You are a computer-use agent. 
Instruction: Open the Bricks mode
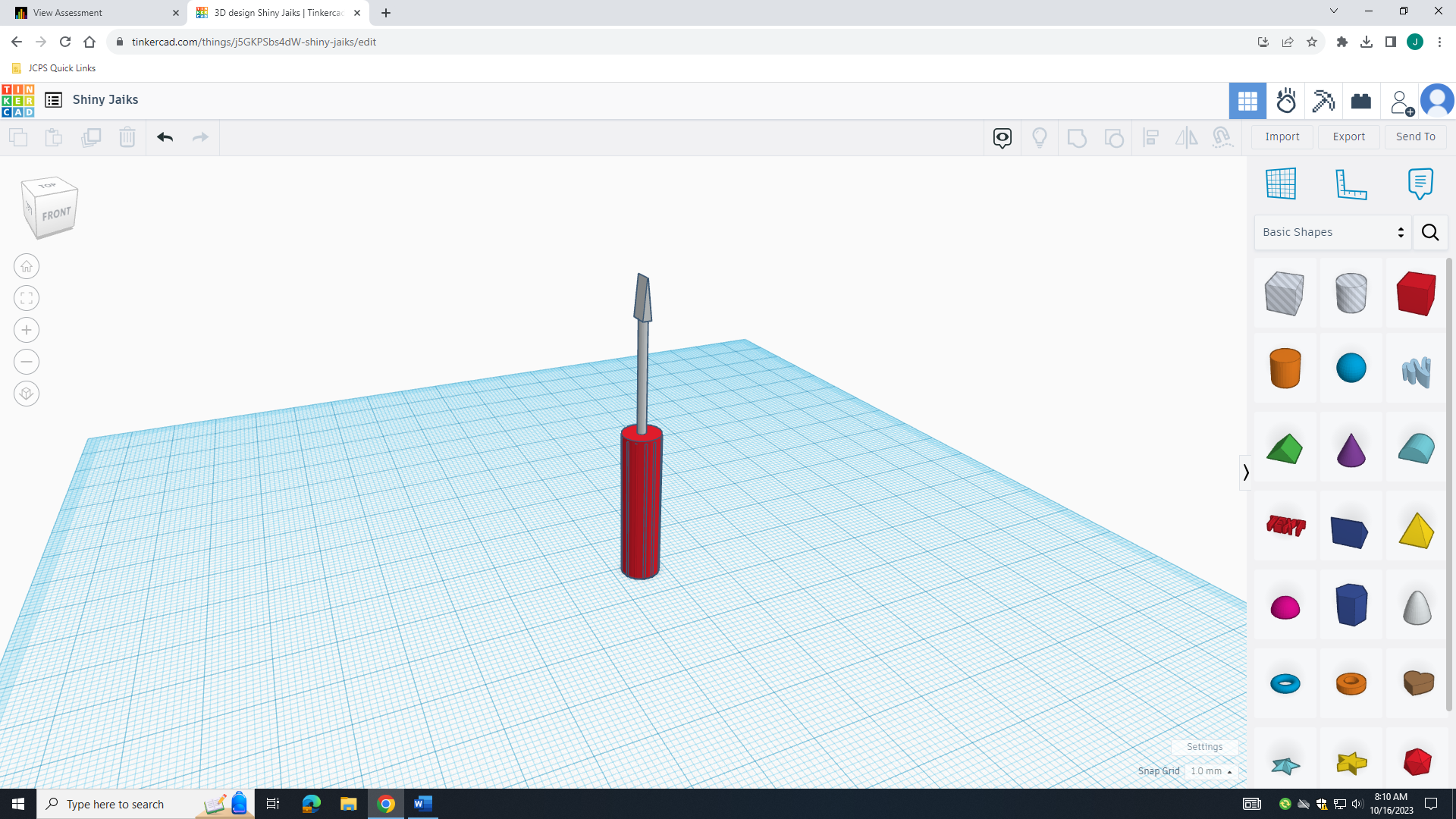1361,101
